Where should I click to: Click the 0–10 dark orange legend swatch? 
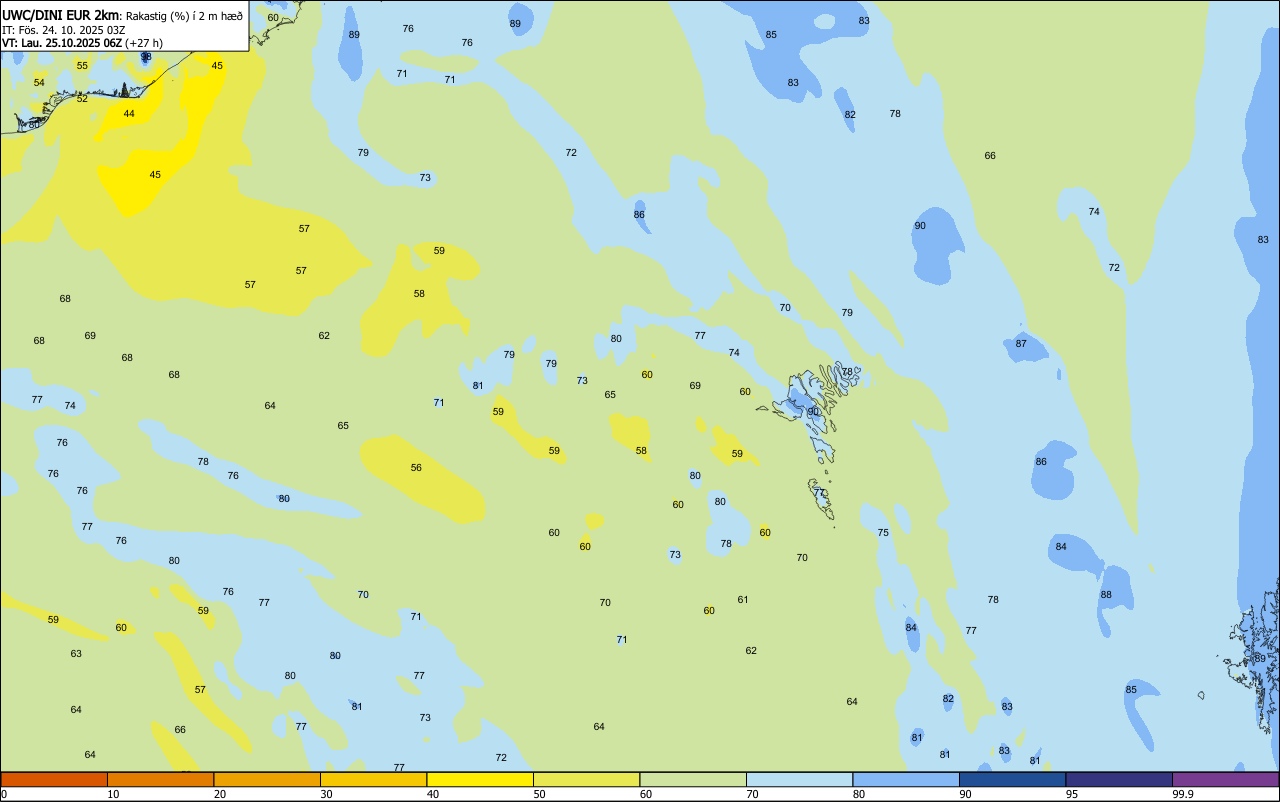54,779
